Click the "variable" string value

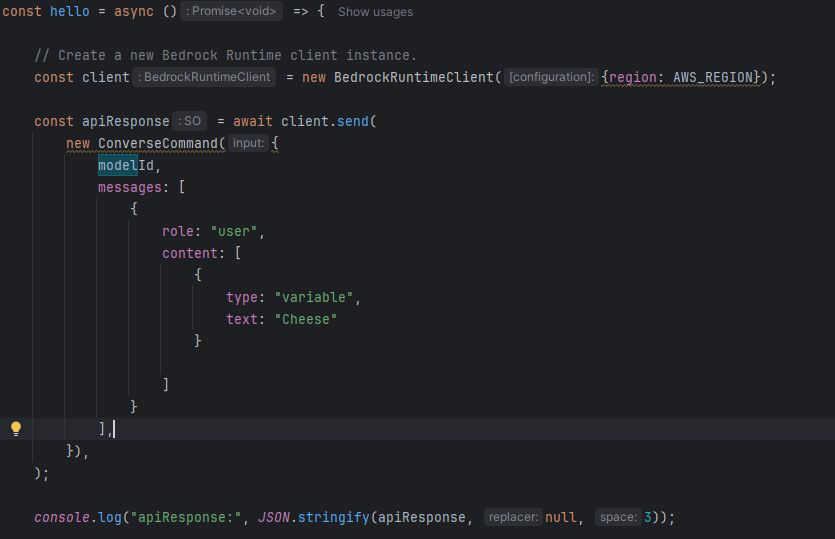pyautogui.click(x=314, y=297)
